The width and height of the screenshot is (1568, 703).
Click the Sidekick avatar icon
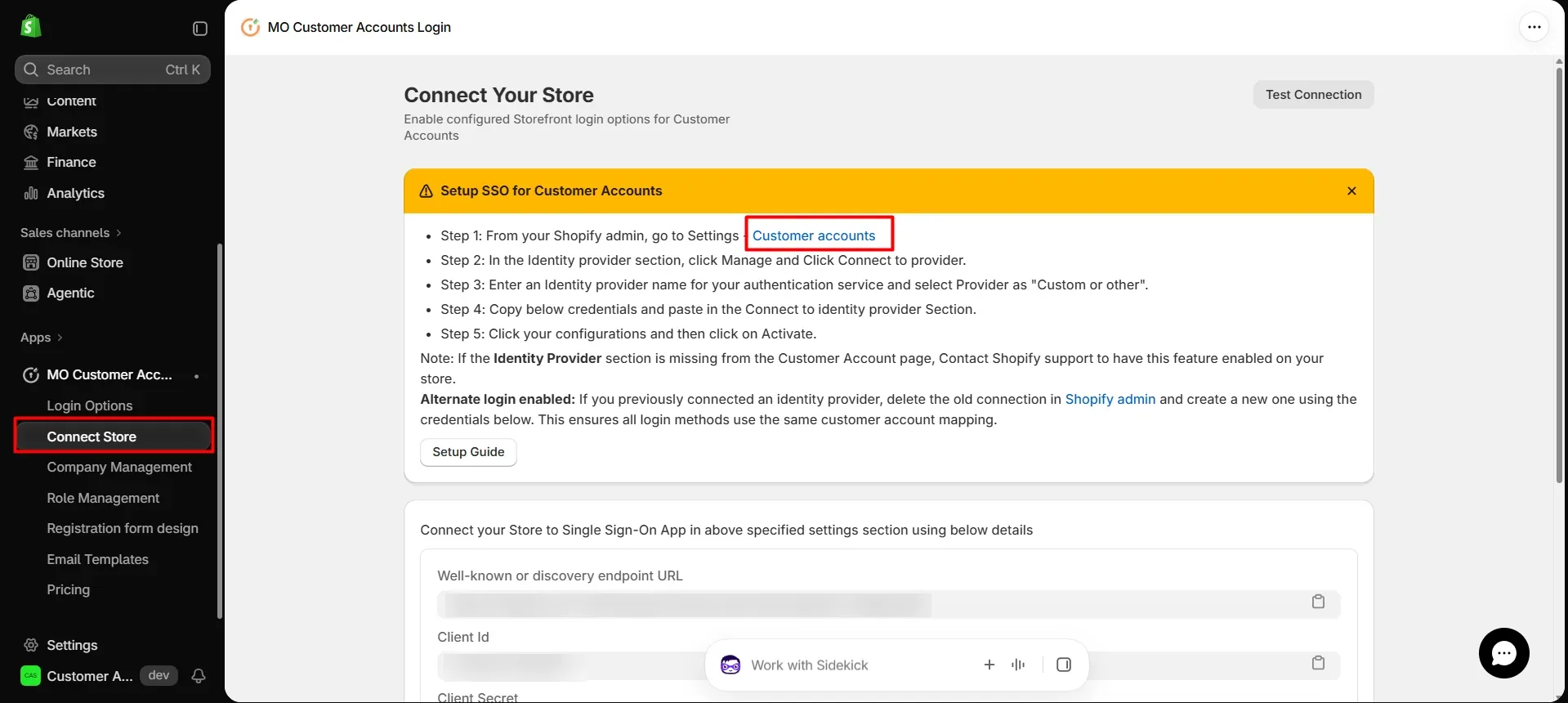click(730, 665)
